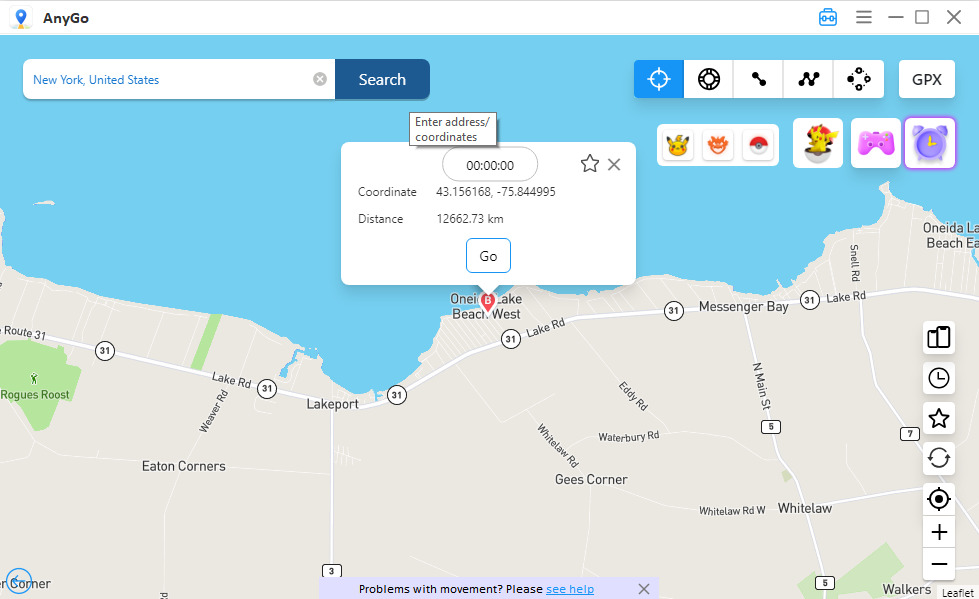
Task: Clear the search field text
Action: click(x=320, y=79)
